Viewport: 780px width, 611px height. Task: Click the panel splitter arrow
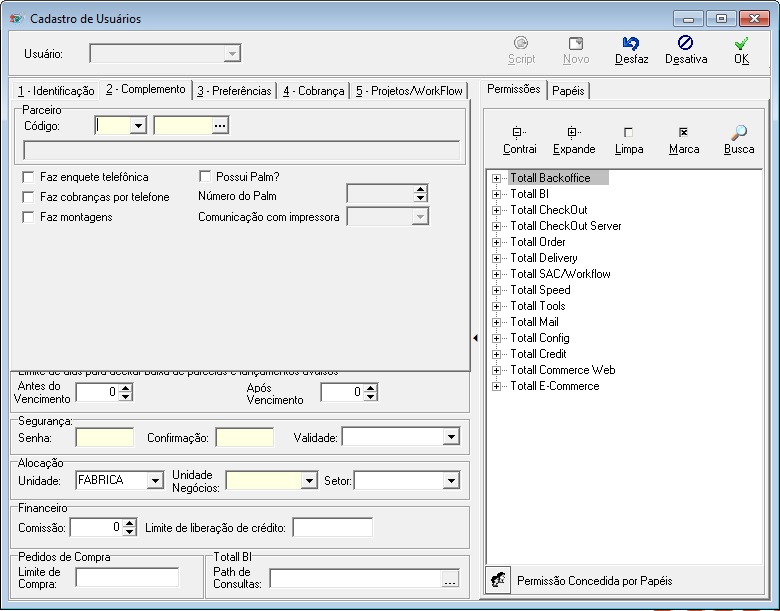[475, 338]
